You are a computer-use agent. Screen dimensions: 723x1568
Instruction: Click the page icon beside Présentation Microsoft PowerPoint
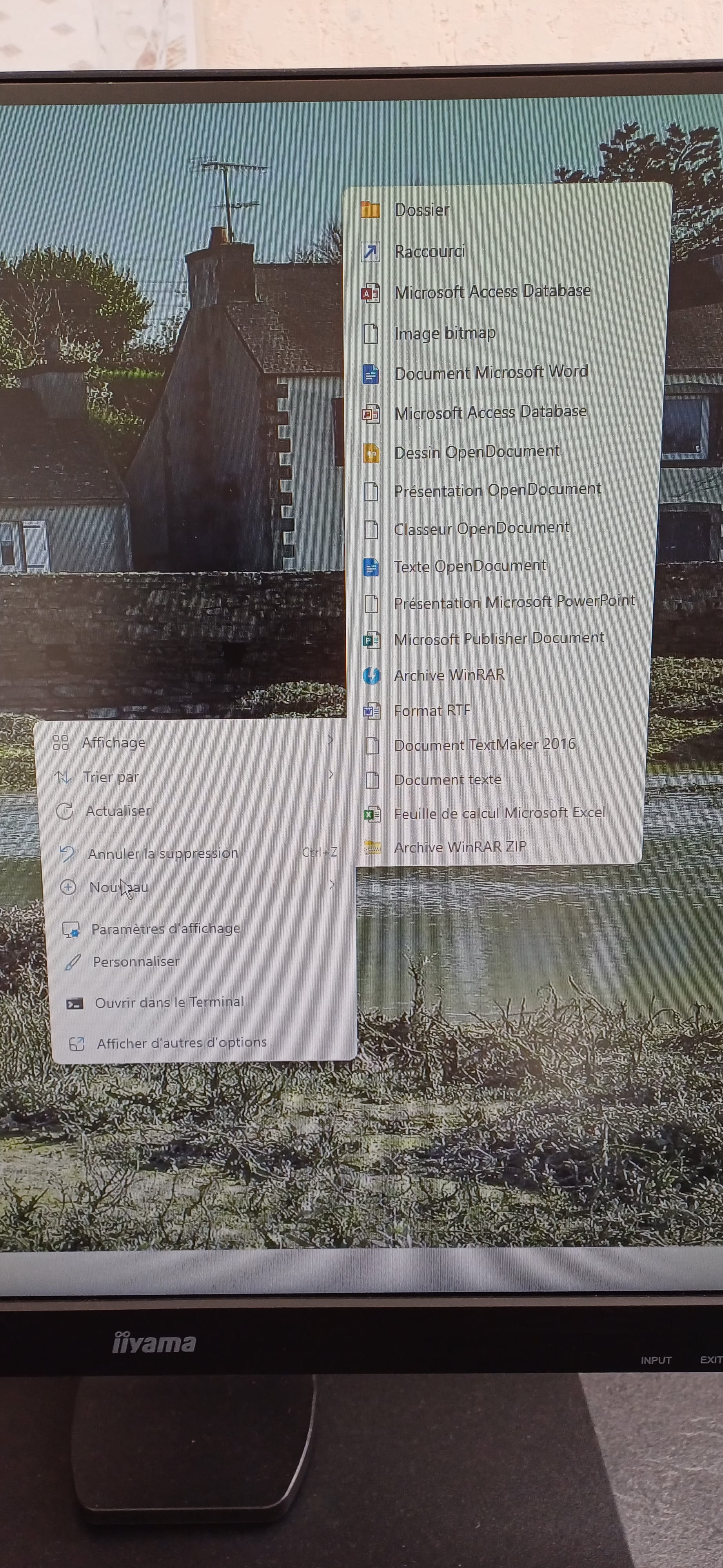click(x=371, y=603)
